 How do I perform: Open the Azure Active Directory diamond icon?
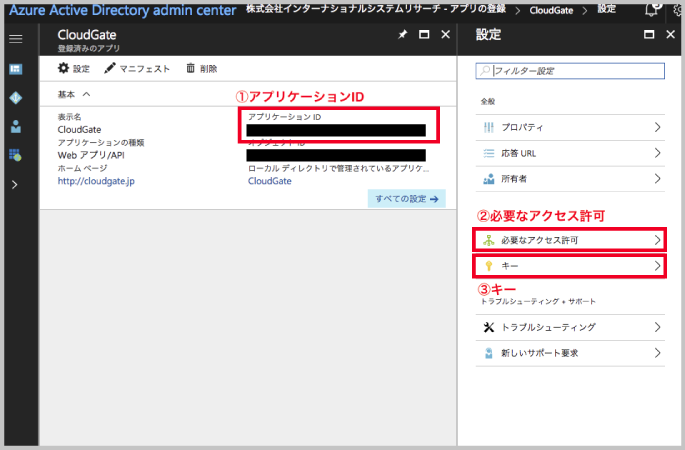pos(16,98)
